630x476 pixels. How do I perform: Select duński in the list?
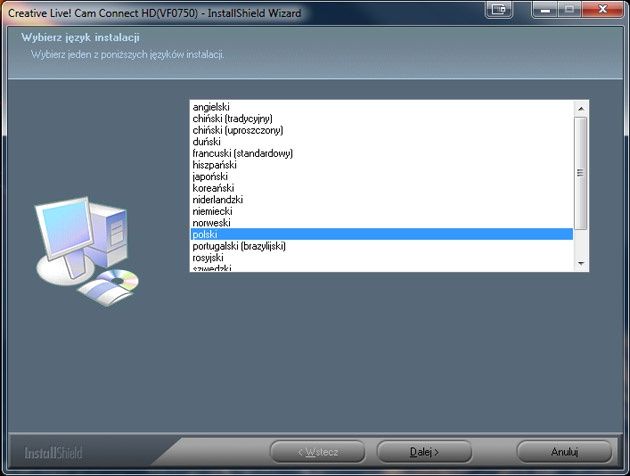point(382,142)
